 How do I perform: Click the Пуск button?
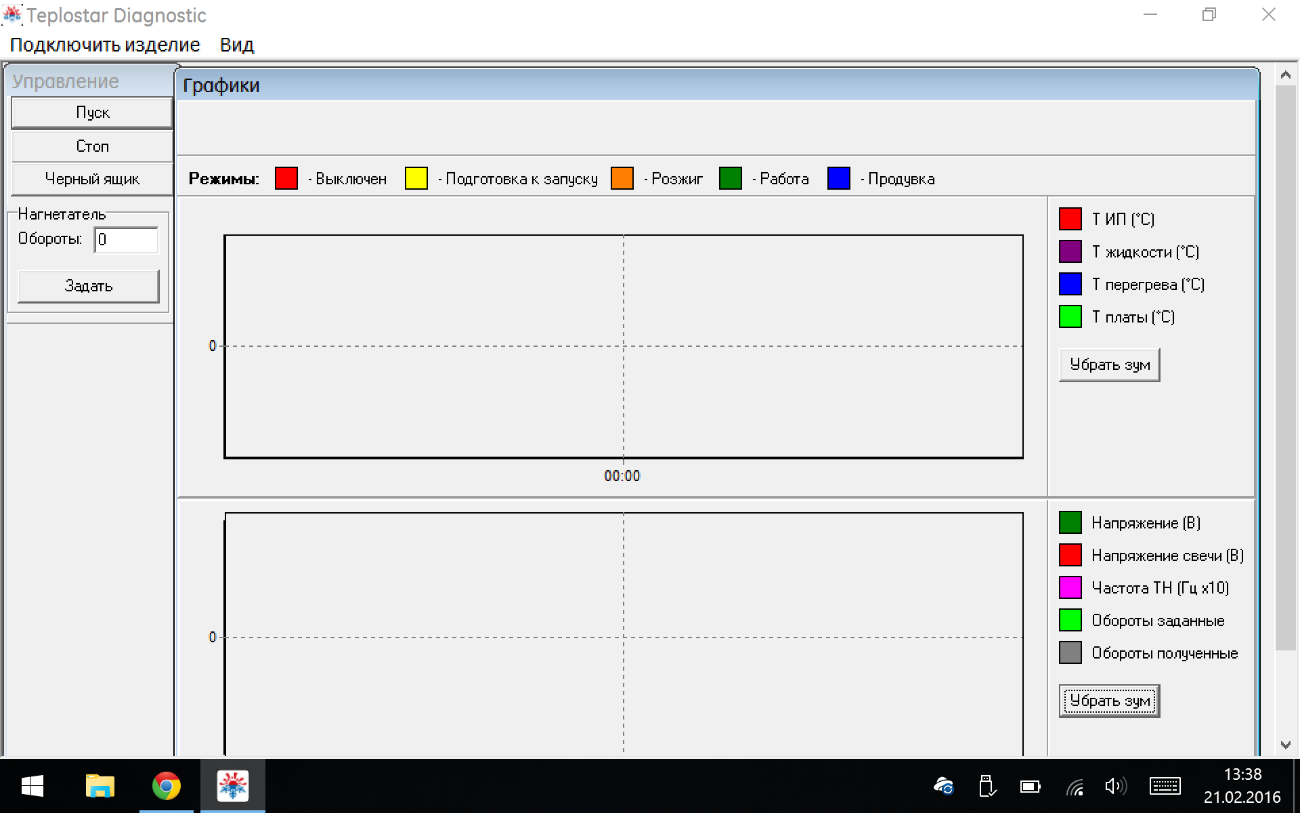coord(92,113)
